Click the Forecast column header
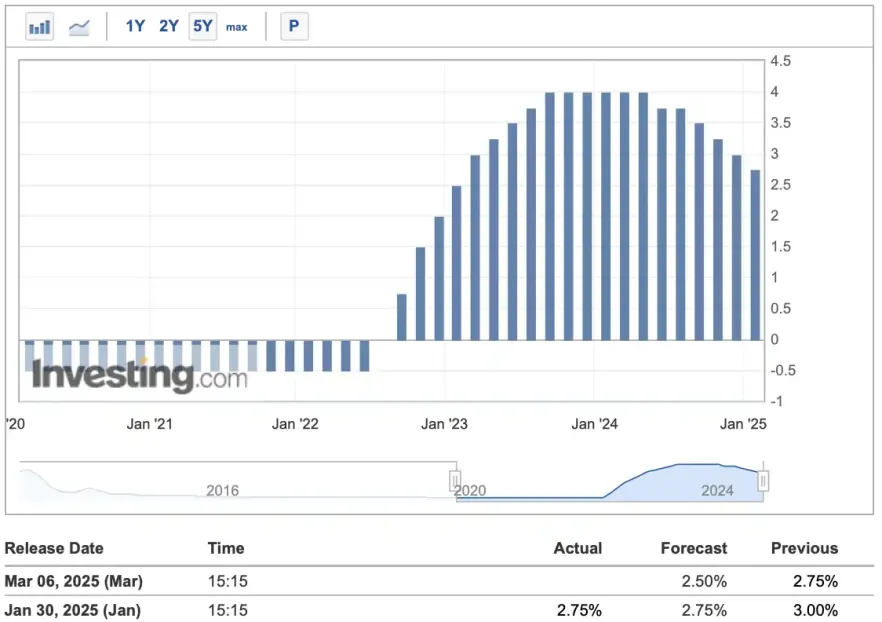This screenshot has height=622, width=882. 694,548
